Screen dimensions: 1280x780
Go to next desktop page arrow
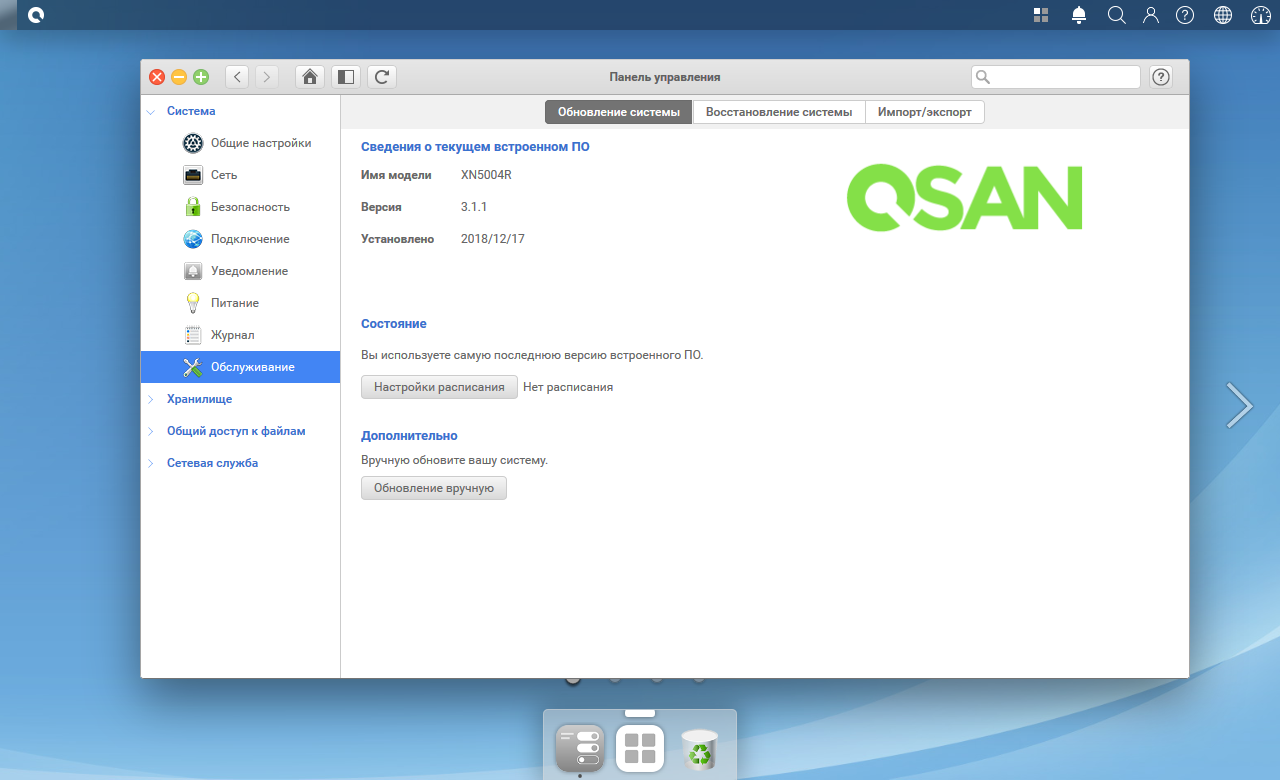coord(1239,405)
